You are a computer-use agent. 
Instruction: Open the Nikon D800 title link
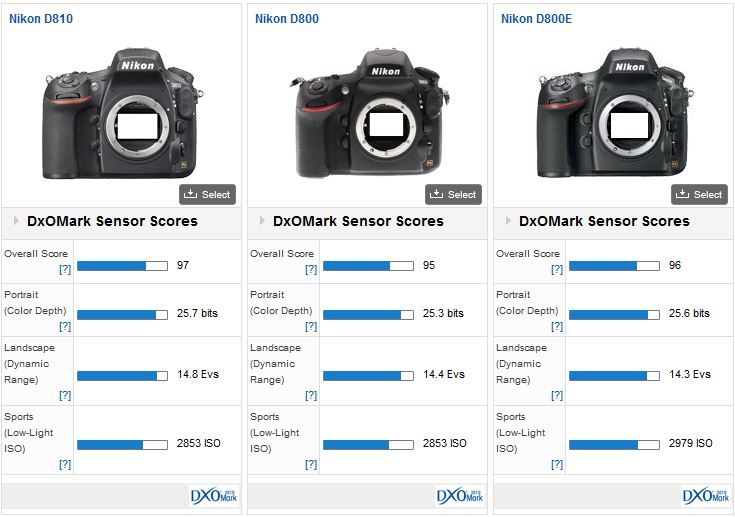tap(287, 19)
